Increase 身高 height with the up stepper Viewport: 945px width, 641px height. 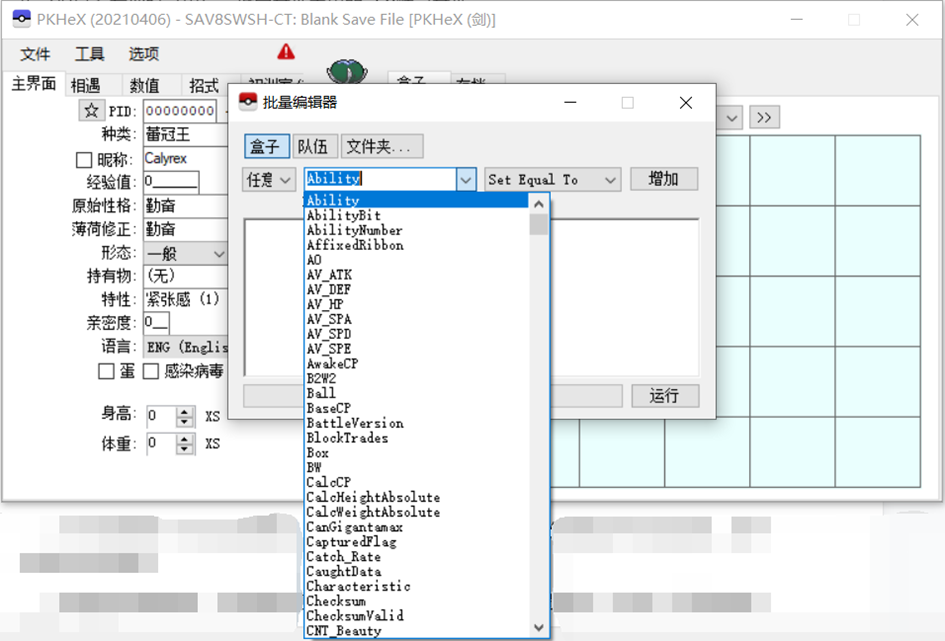[x=185, y=411]
